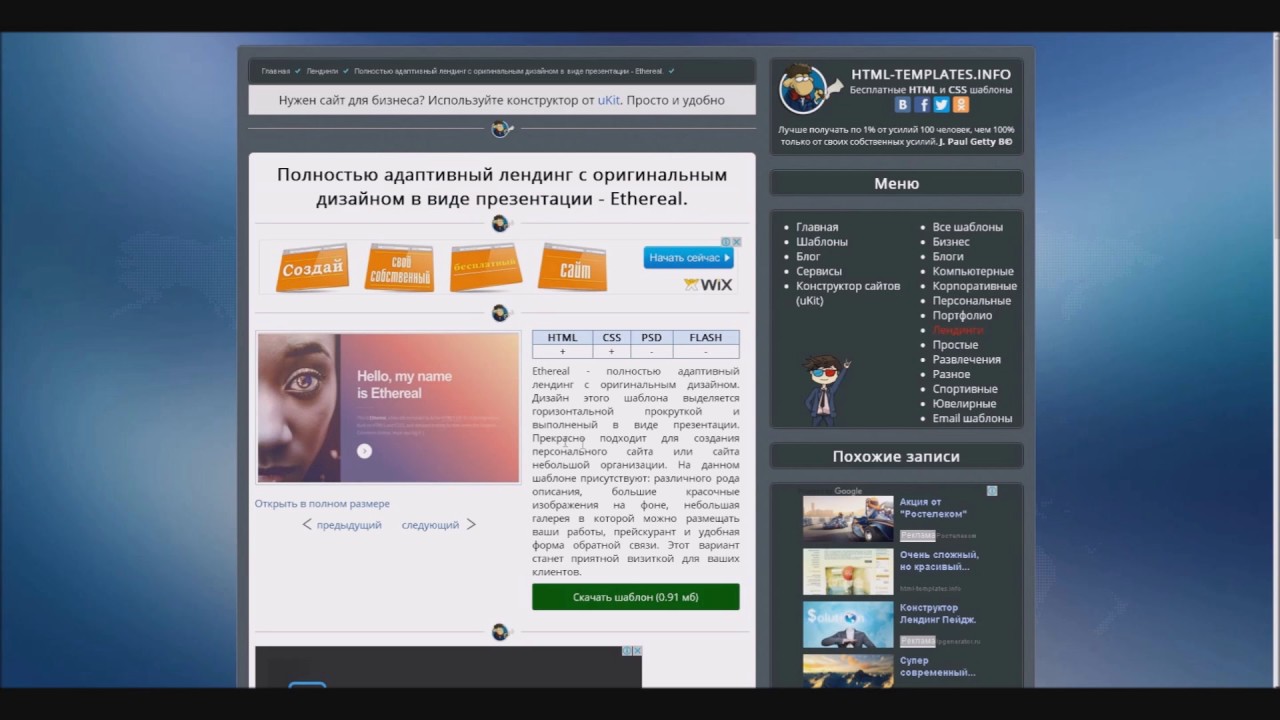Click the 'Похожие записи' heading
Screen dimensions: 1280x720
(896, 456)
